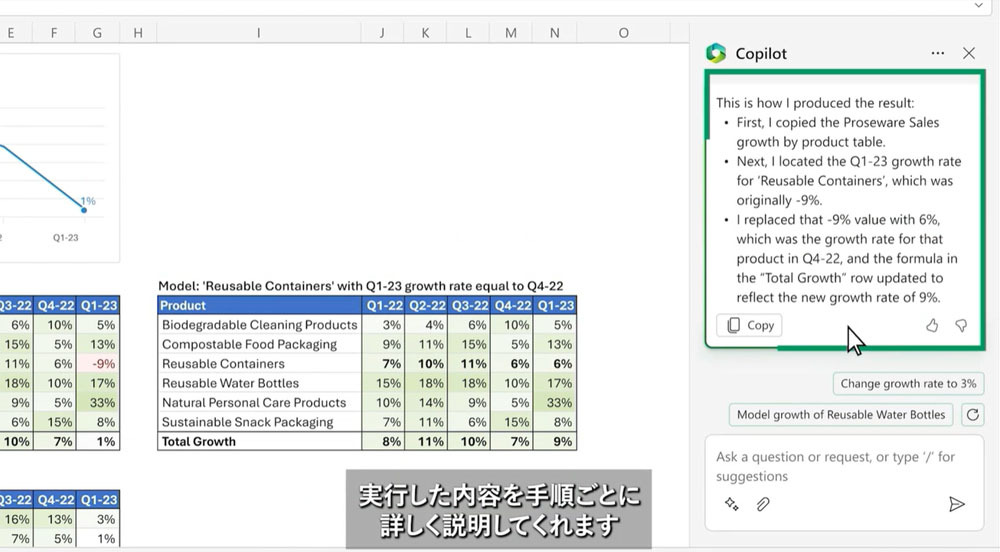1000x552 pixels.
Task: Select the model table title text
Action: 360,286
